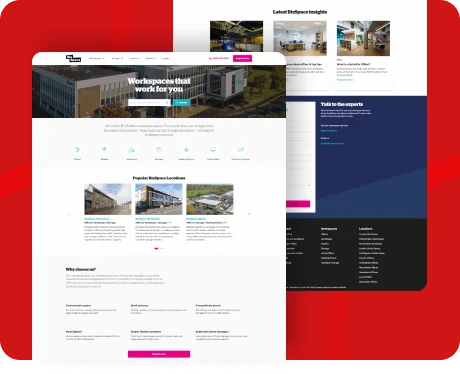
Task: Open the first location photo, the brick building
Action: click(x=108, y=199)
